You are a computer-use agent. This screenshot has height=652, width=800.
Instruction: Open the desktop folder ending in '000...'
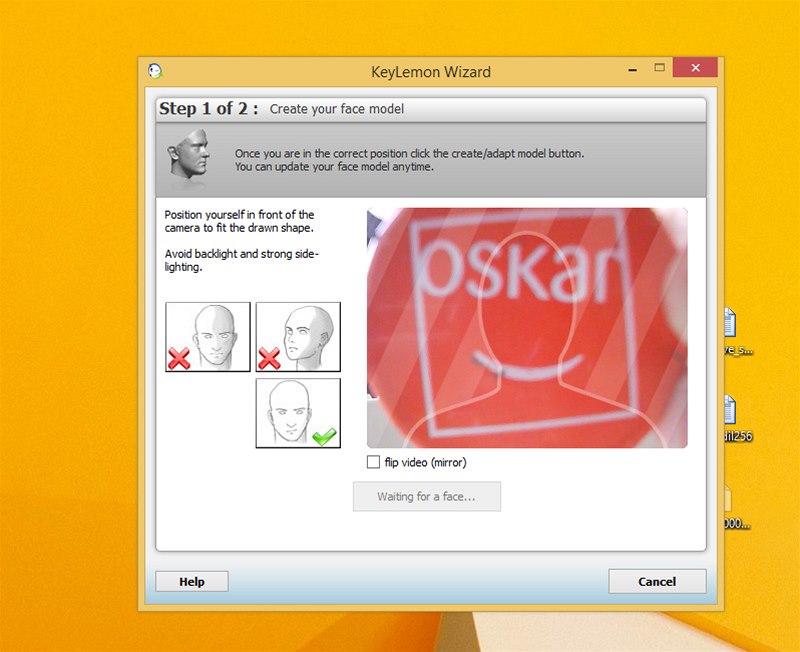[x=728, y=500]
